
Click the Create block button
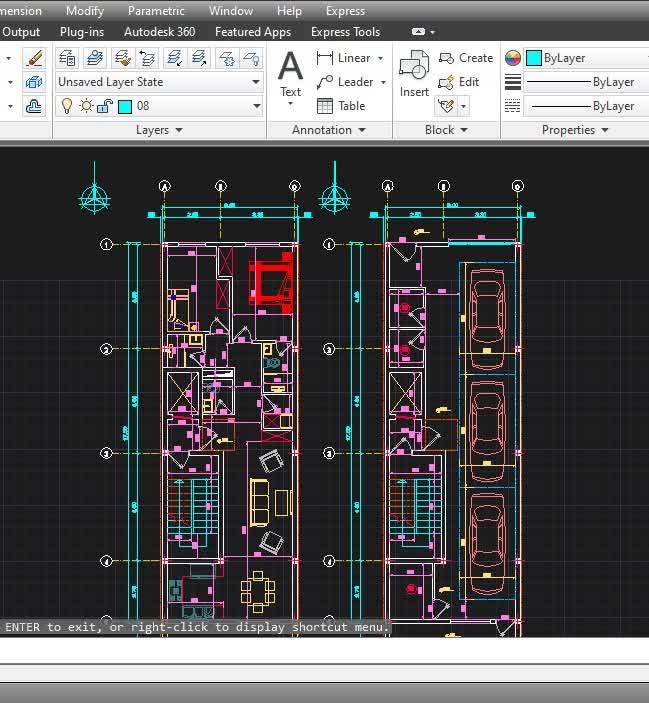coord(466,58)
